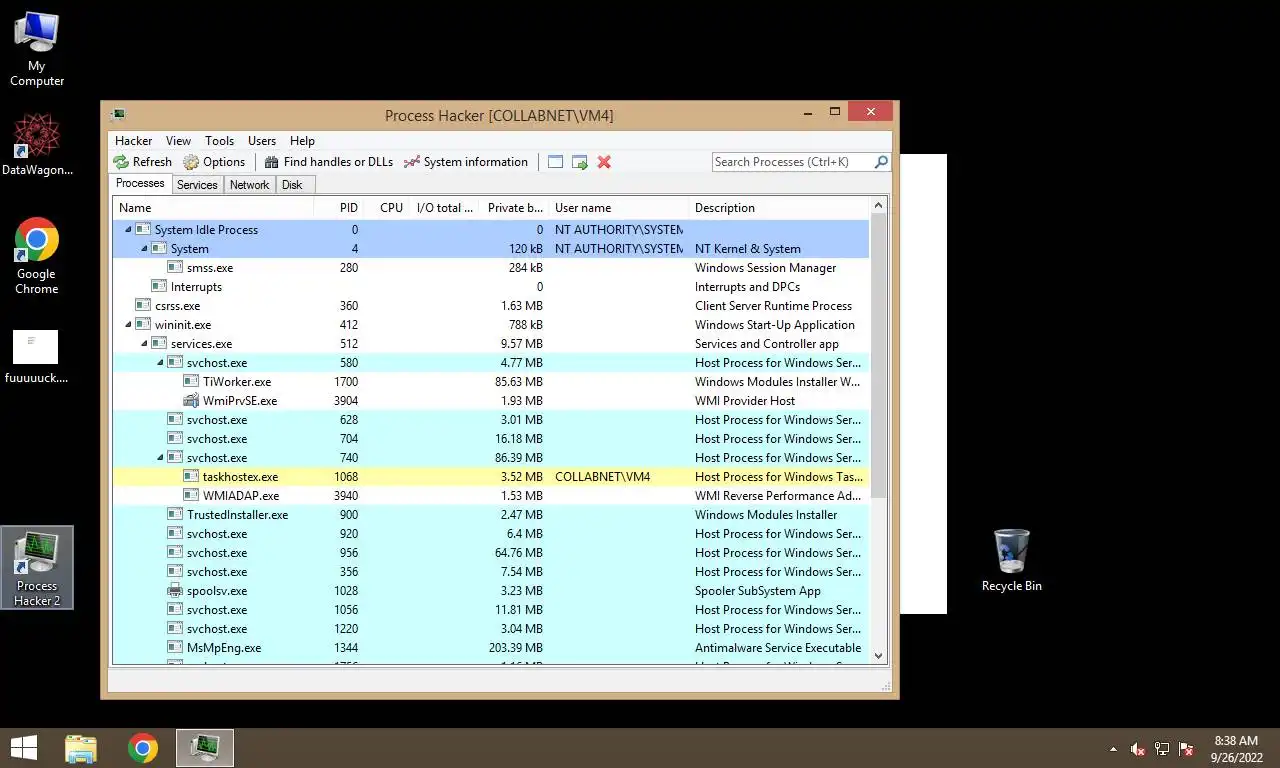
Task: Collapse the System process node
Action: [144, 249]
